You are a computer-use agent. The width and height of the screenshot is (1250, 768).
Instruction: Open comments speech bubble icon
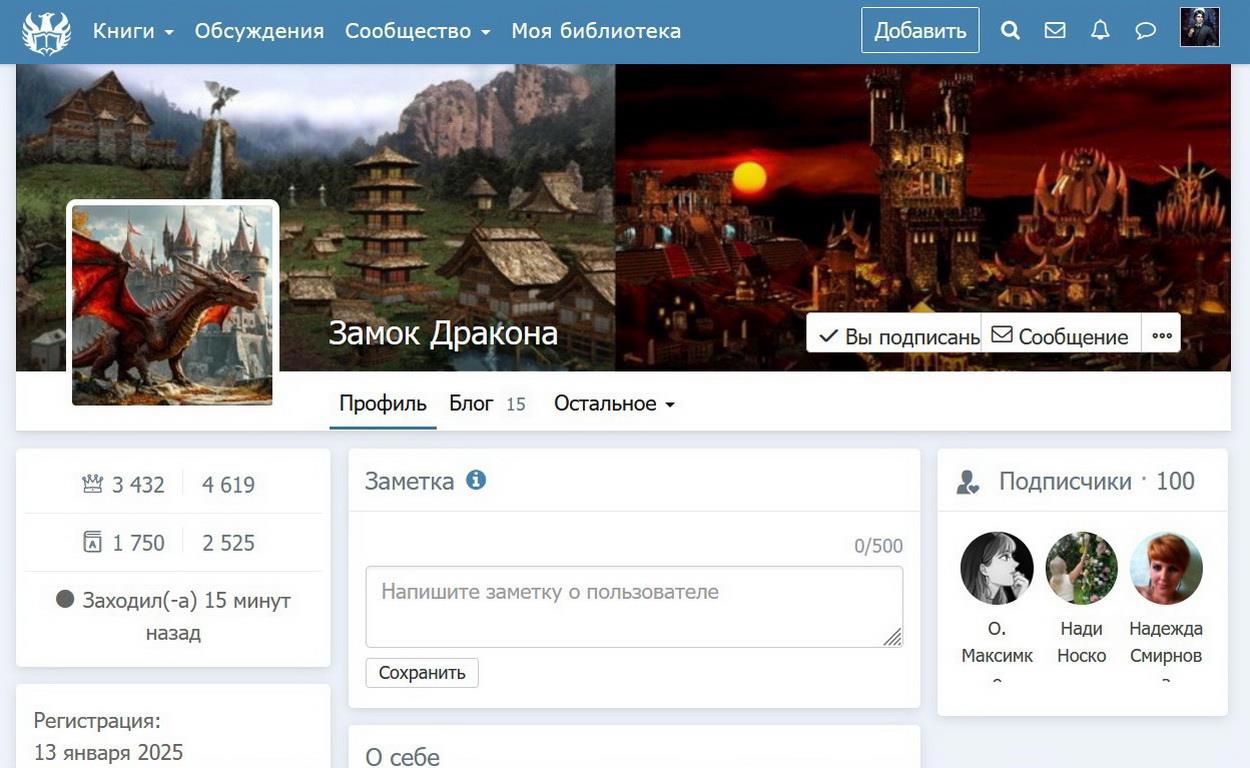pos(1146,31)
